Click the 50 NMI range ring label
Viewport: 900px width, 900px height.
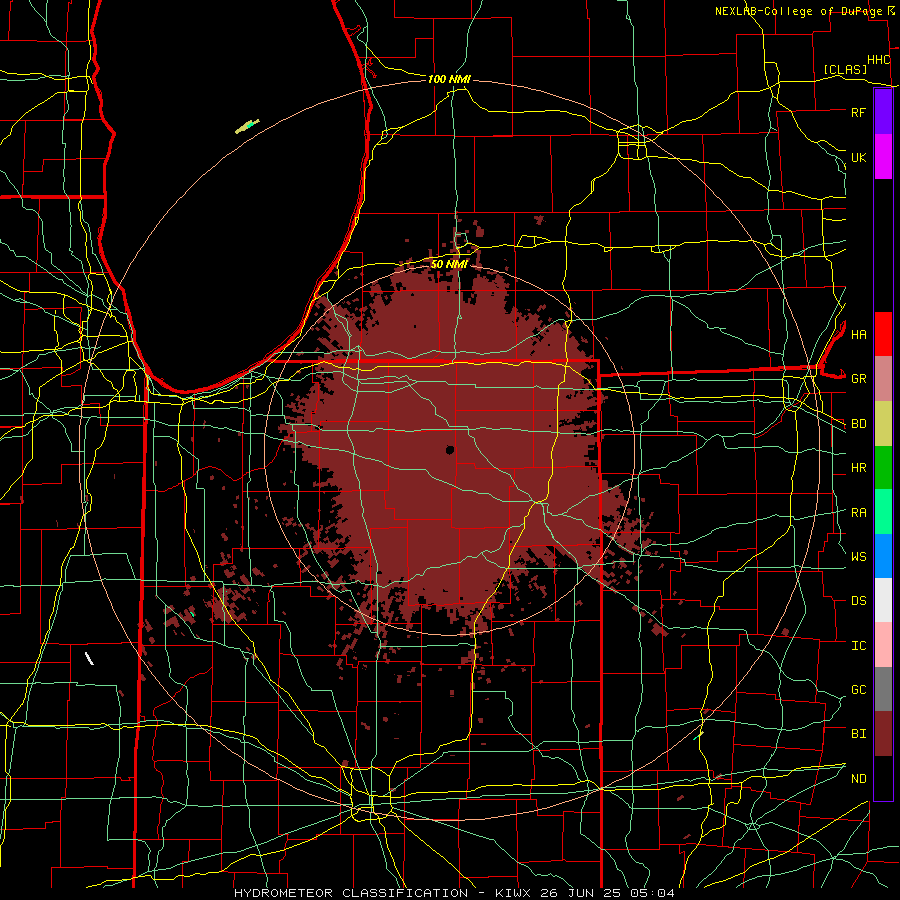(x=449, y=264)
